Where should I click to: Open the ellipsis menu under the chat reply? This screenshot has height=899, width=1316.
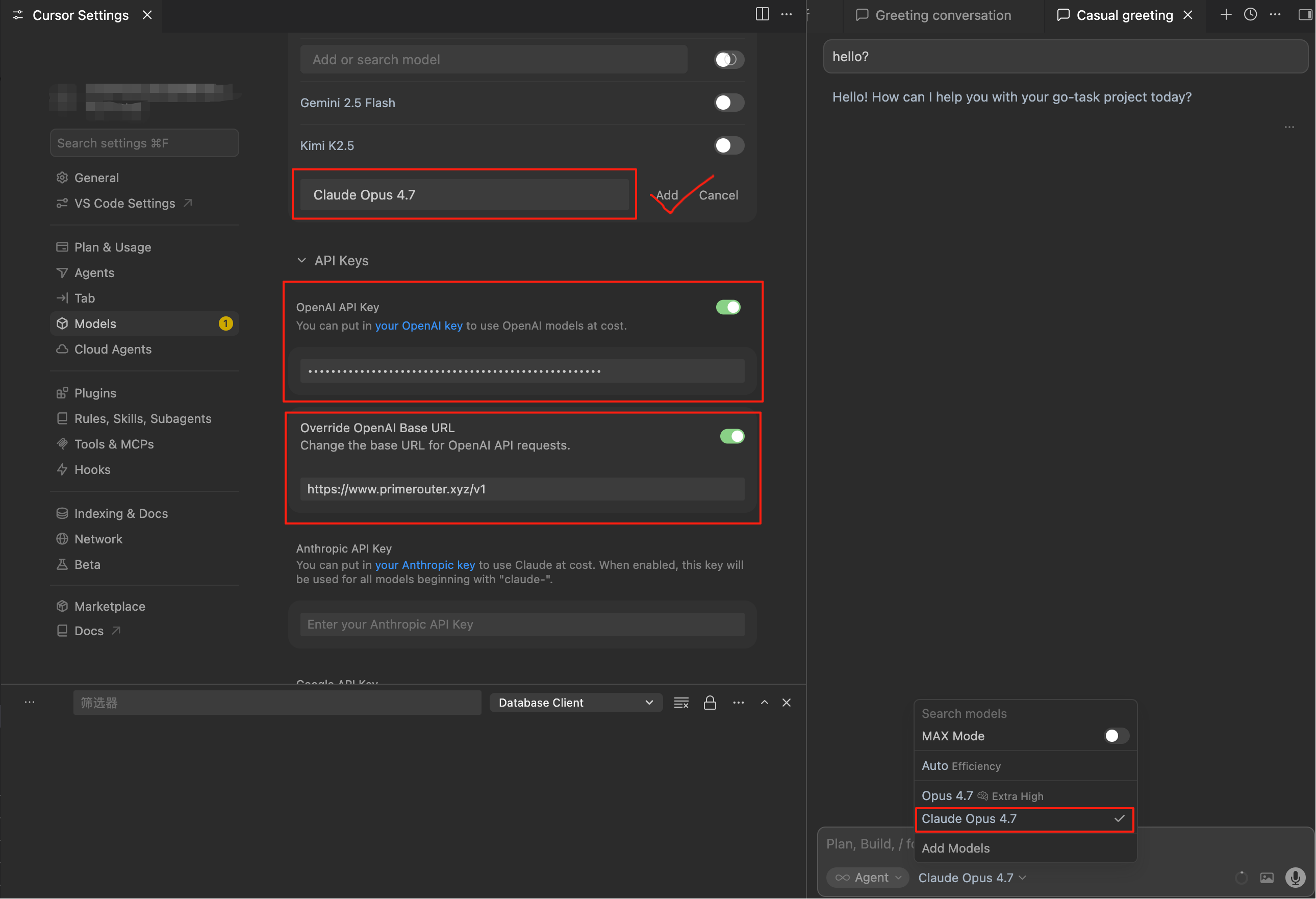coord(1289,127)
